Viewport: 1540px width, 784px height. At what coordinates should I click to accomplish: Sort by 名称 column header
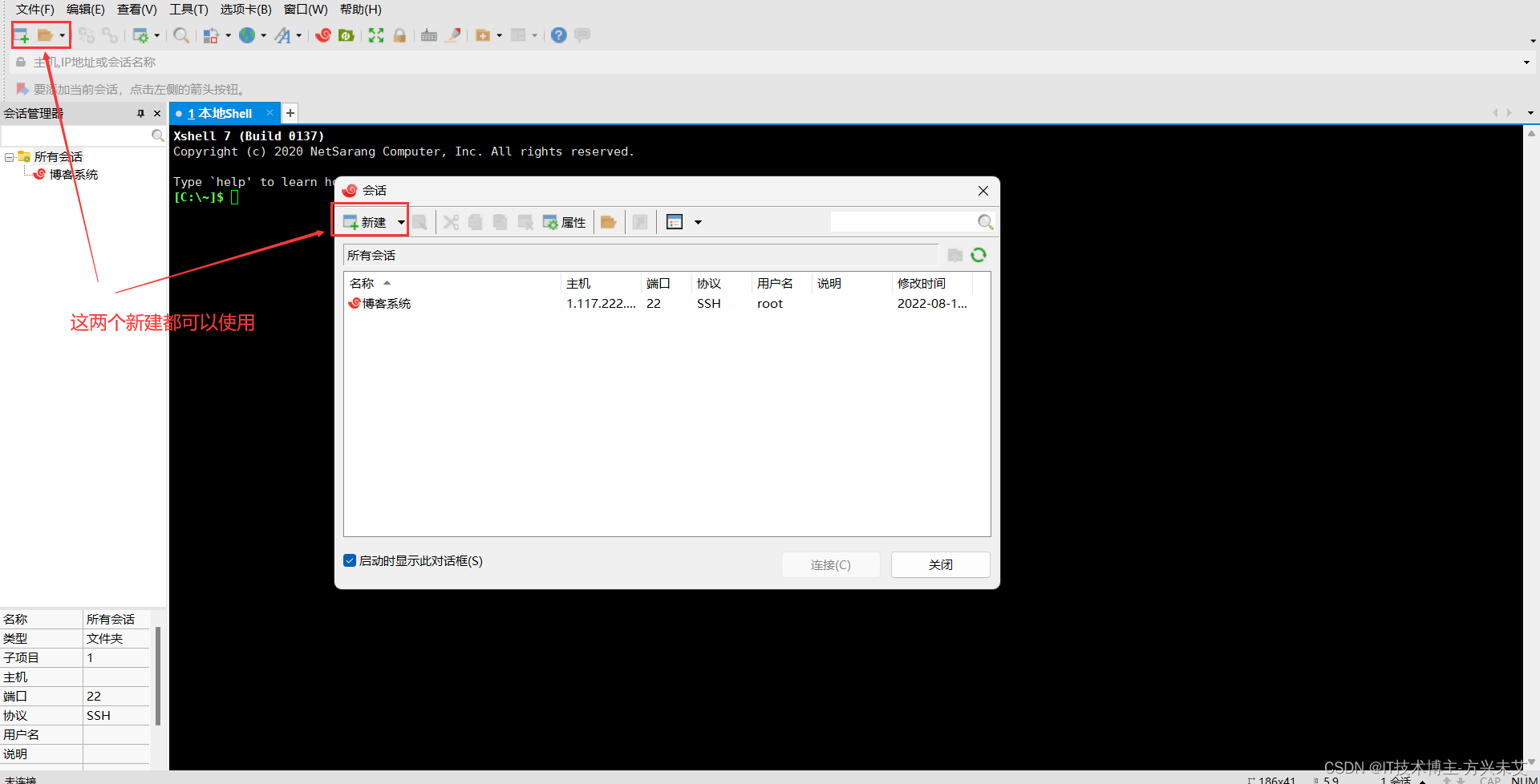coord(452,284)
